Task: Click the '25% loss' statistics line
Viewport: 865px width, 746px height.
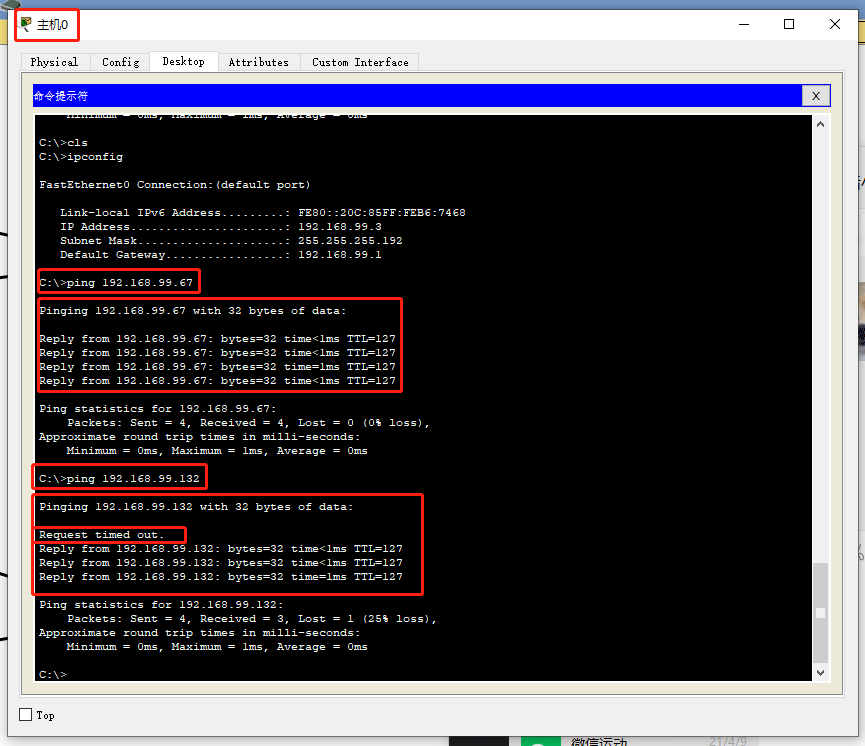Action: point(252,619)
